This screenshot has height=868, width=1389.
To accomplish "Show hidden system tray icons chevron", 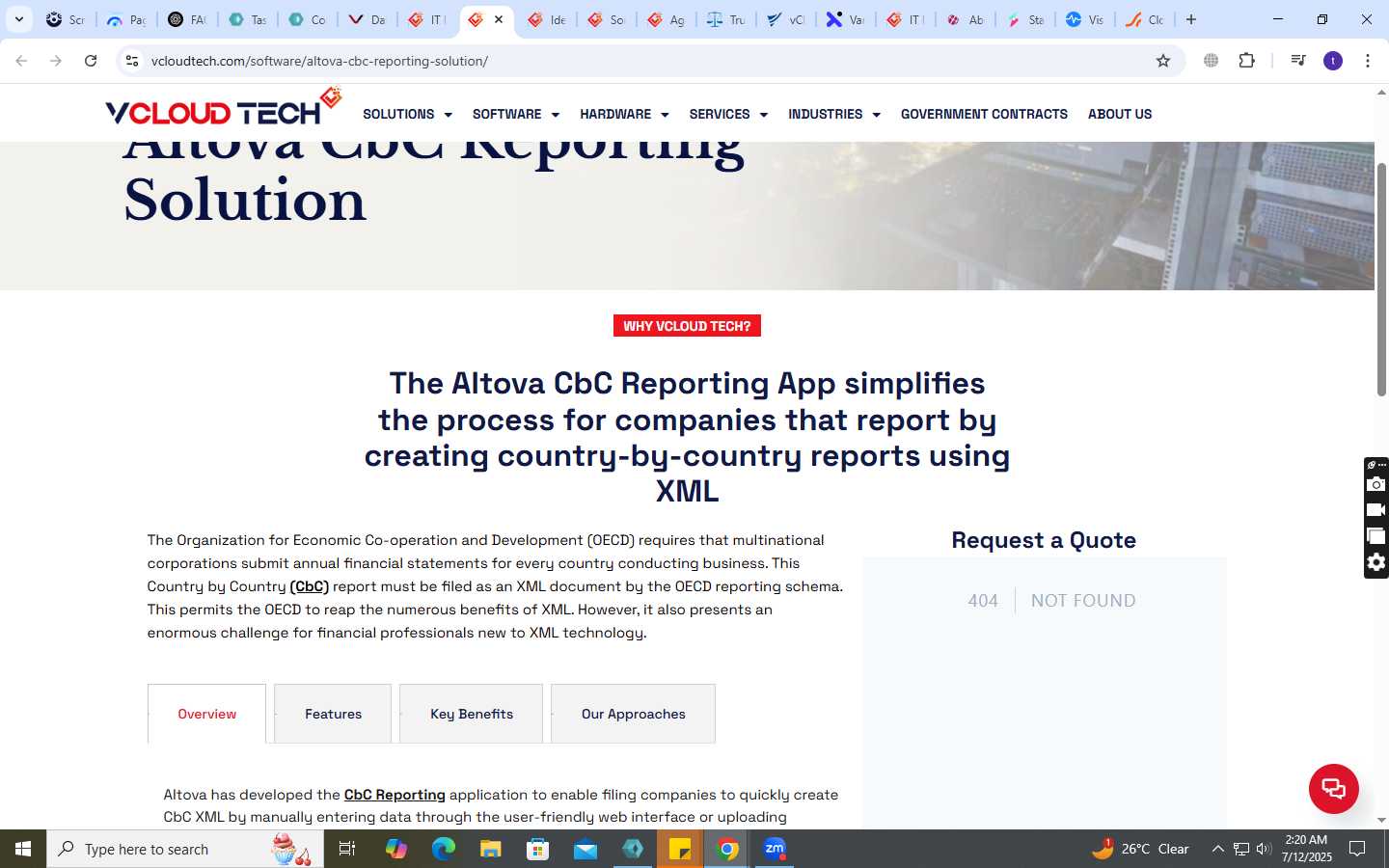I will [x=1217, y=849].
